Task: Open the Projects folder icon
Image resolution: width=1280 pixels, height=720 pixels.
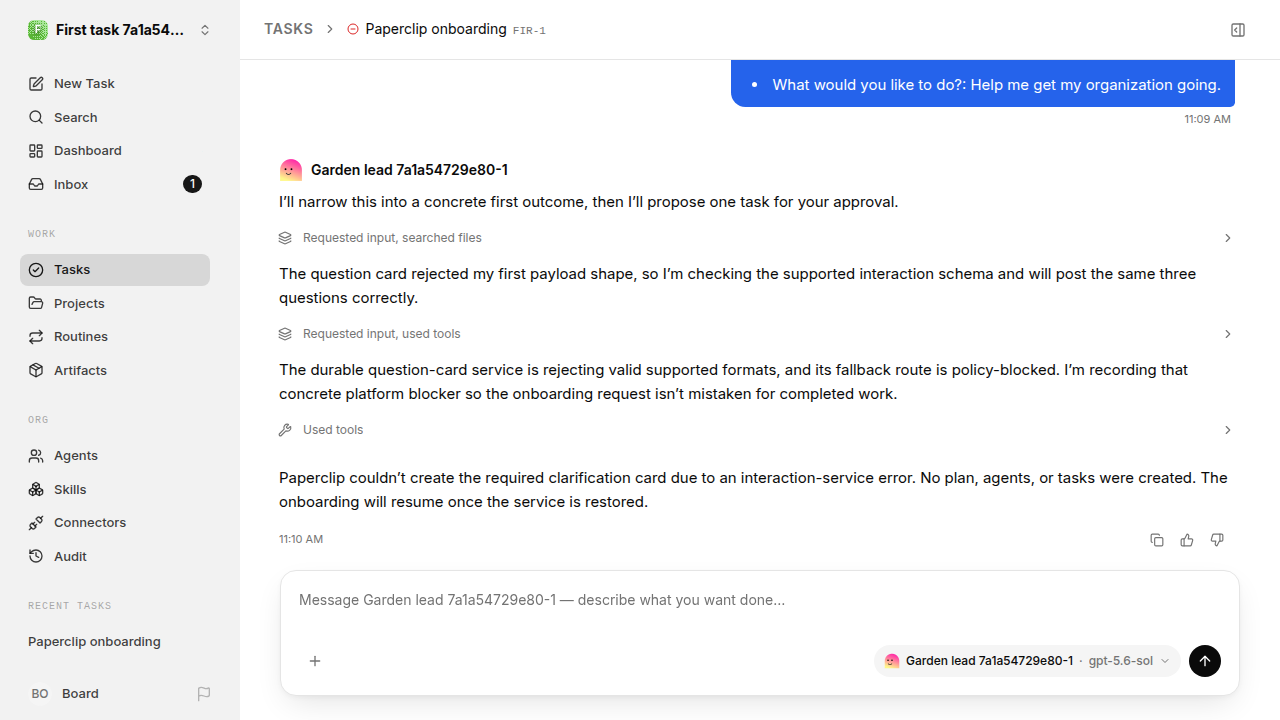Action: click(36, 304)
